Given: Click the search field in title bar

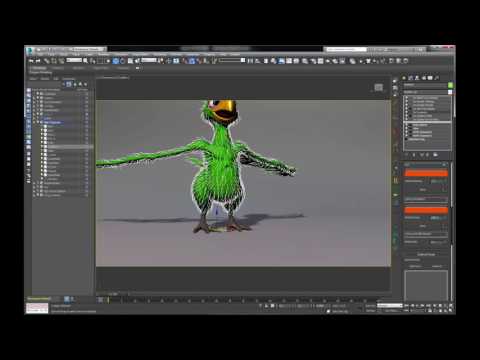Looking at the screenshot, I should [x=346, y=49].
